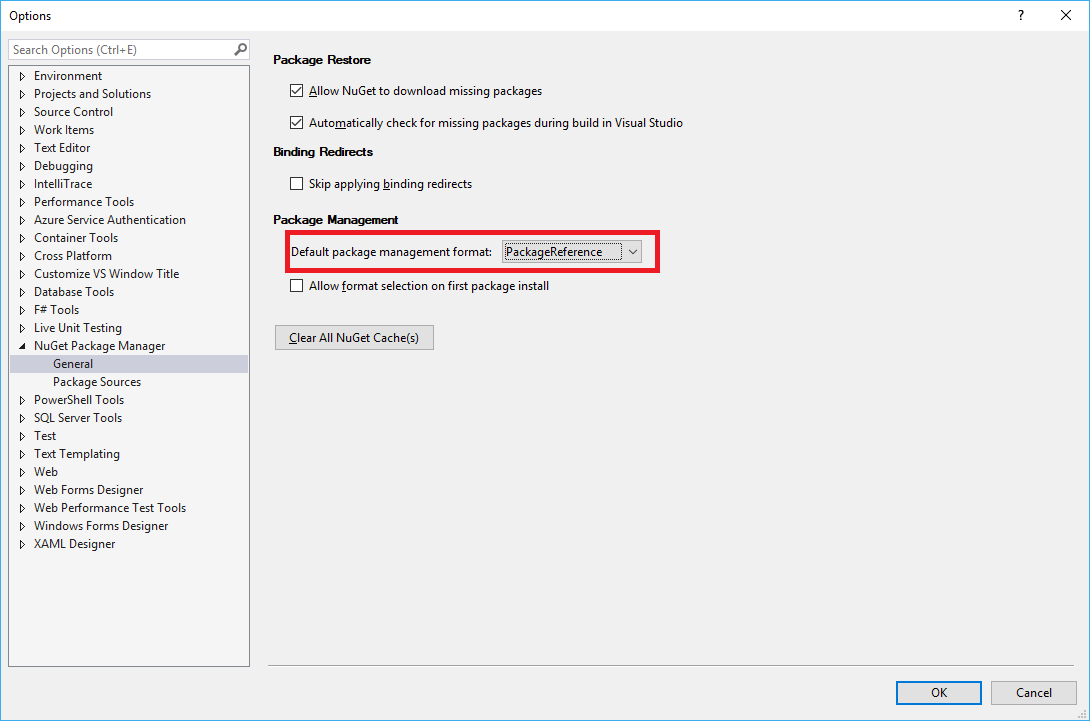Click the Help question mark icon

tap(1020, 15)
